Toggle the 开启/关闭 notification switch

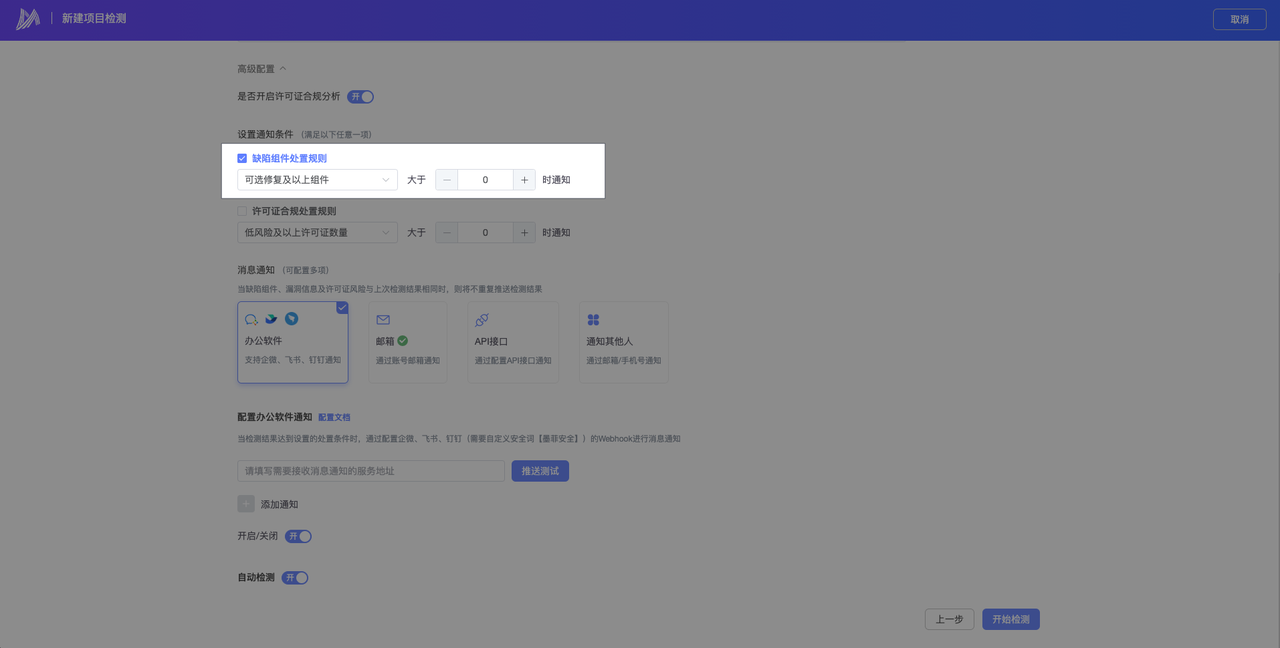[x=298, y=536]
